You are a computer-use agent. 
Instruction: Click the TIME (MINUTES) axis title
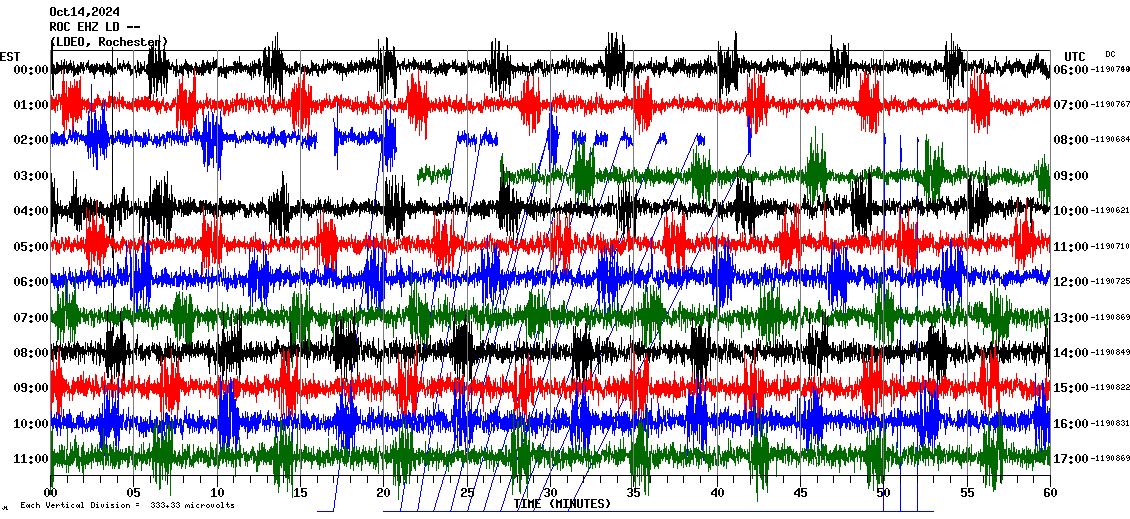(561, 504)
